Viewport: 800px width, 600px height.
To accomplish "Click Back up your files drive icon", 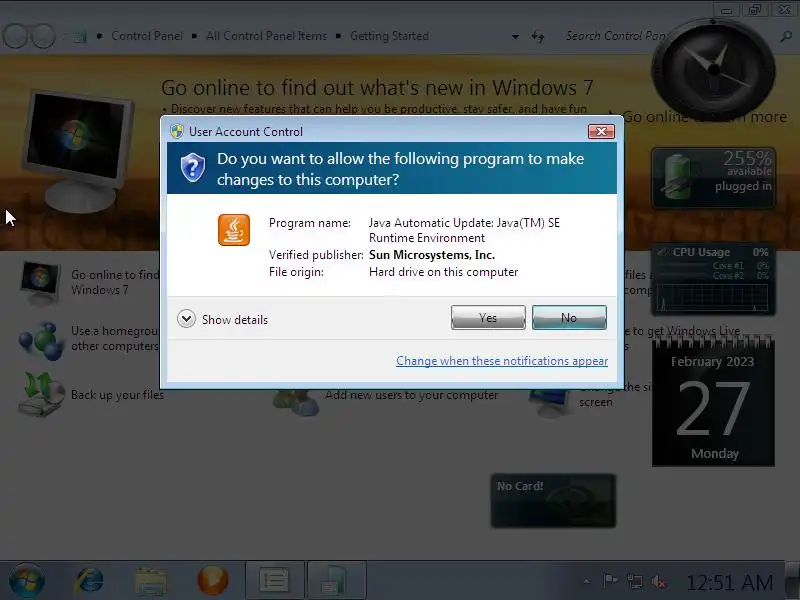I will (x=41, y=394).
